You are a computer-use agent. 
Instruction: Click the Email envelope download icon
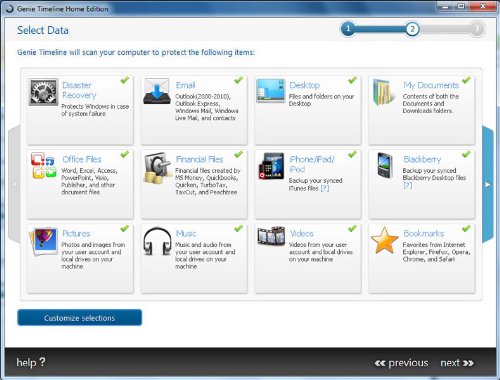point(157,91)
